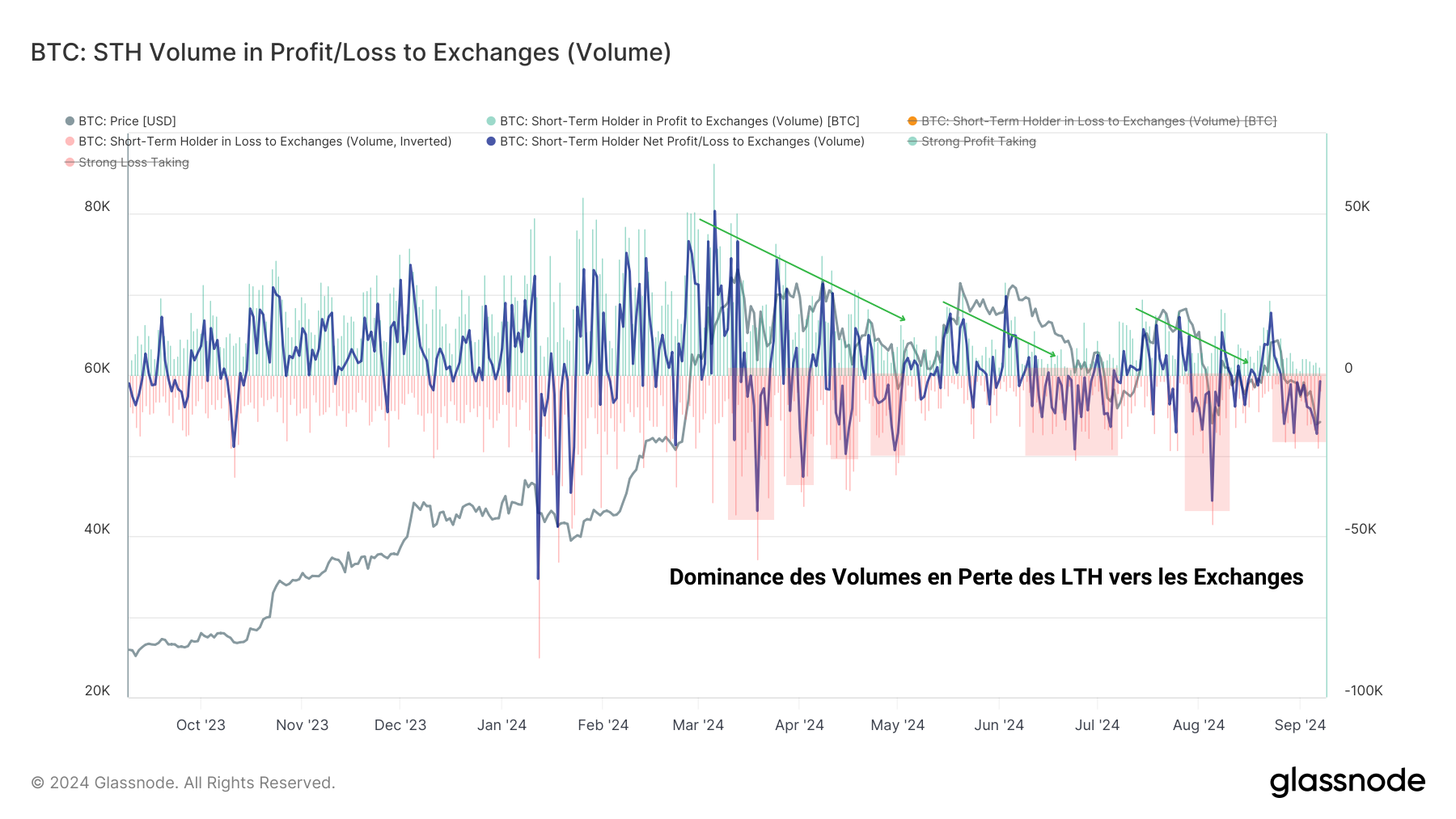Screen dimensions: 1456x819
Task: Enable the struck-through 'Strong Profit Taking' series
Action: (978, 141)
